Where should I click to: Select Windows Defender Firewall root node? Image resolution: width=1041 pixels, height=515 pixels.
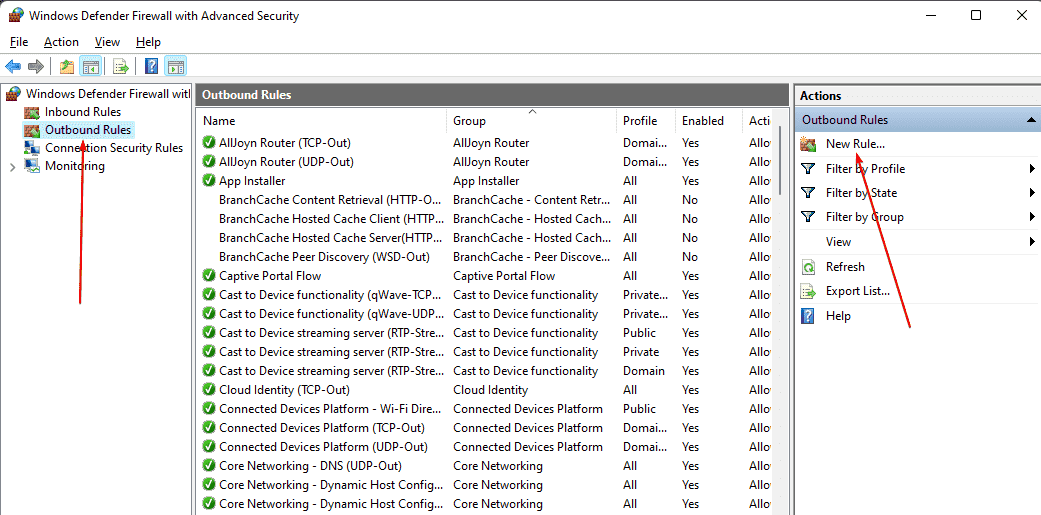click(108, 94)
